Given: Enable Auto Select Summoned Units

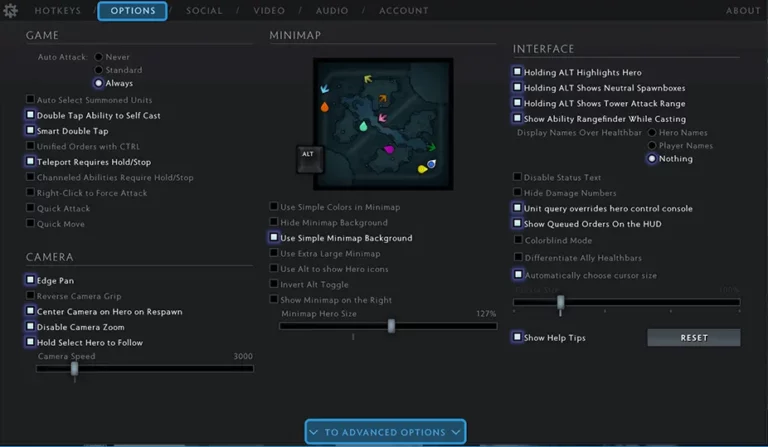Looking at the screenshot, I should coord(30,99).
